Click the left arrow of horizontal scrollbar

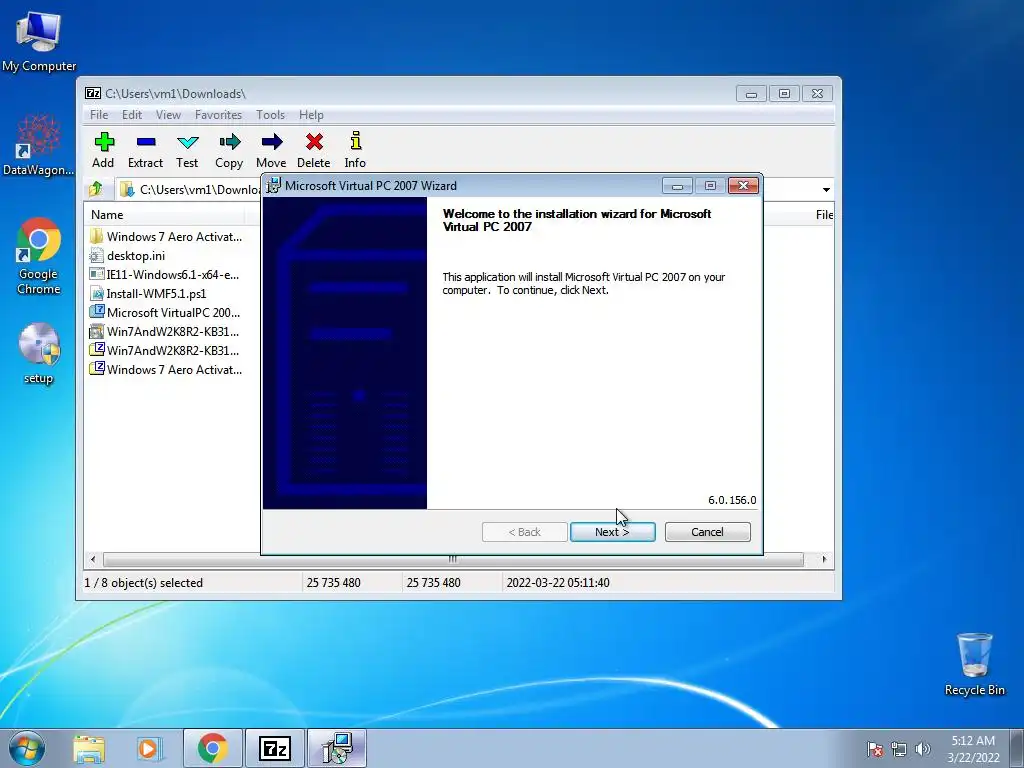(93, 559)
